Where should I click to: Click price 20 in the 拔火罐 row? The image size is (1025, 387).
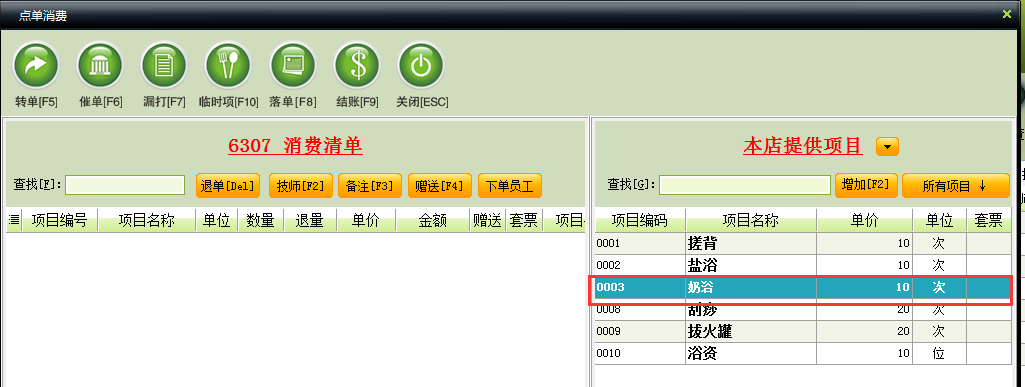tap(903, 331)
